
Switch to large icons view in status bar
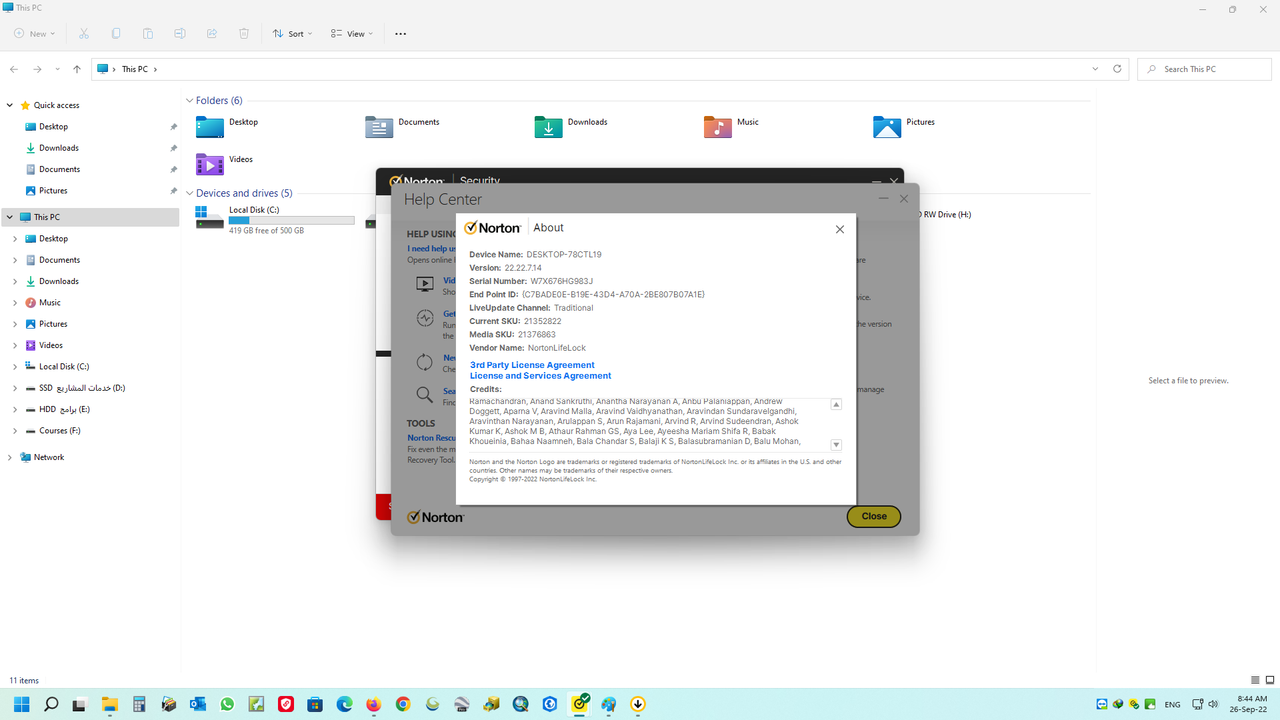[x=1270, y=681]
